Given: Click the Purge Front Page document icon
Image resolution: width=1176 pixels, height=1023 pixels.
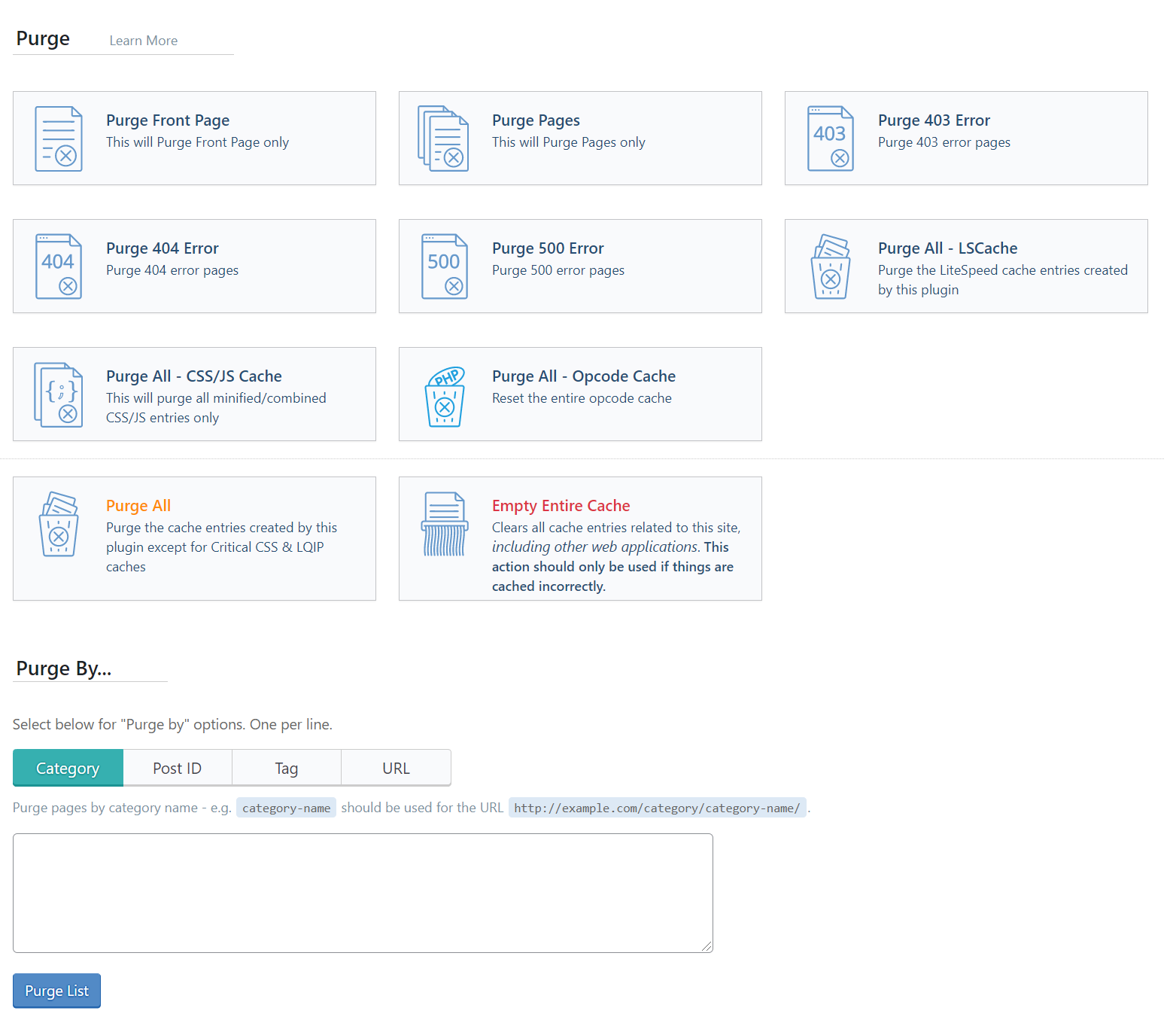Looking at the screenshot, I should [x=59, y=139].
